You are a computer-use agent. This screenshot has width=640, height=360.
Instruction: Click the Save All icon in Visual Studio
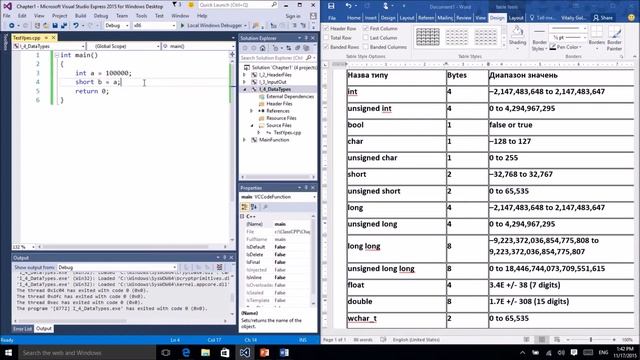click(64, 25)
